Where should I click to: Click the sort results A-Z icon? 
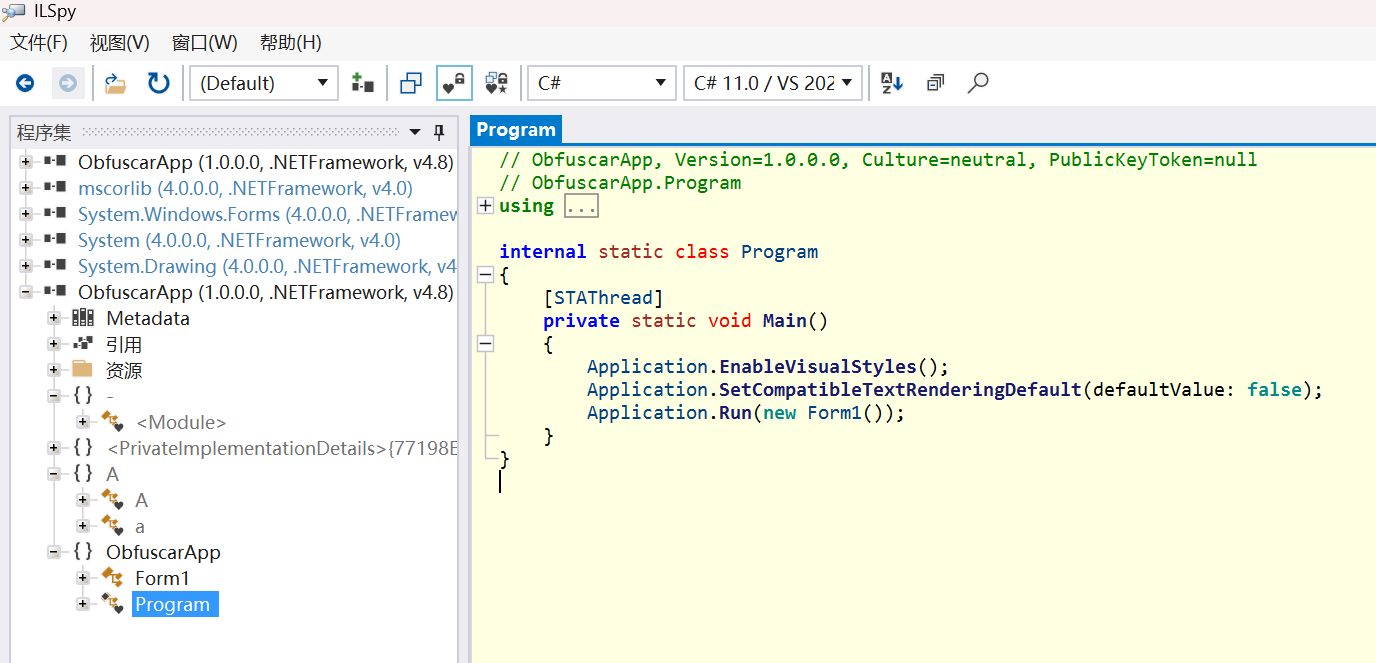click(x=892, y=83)
